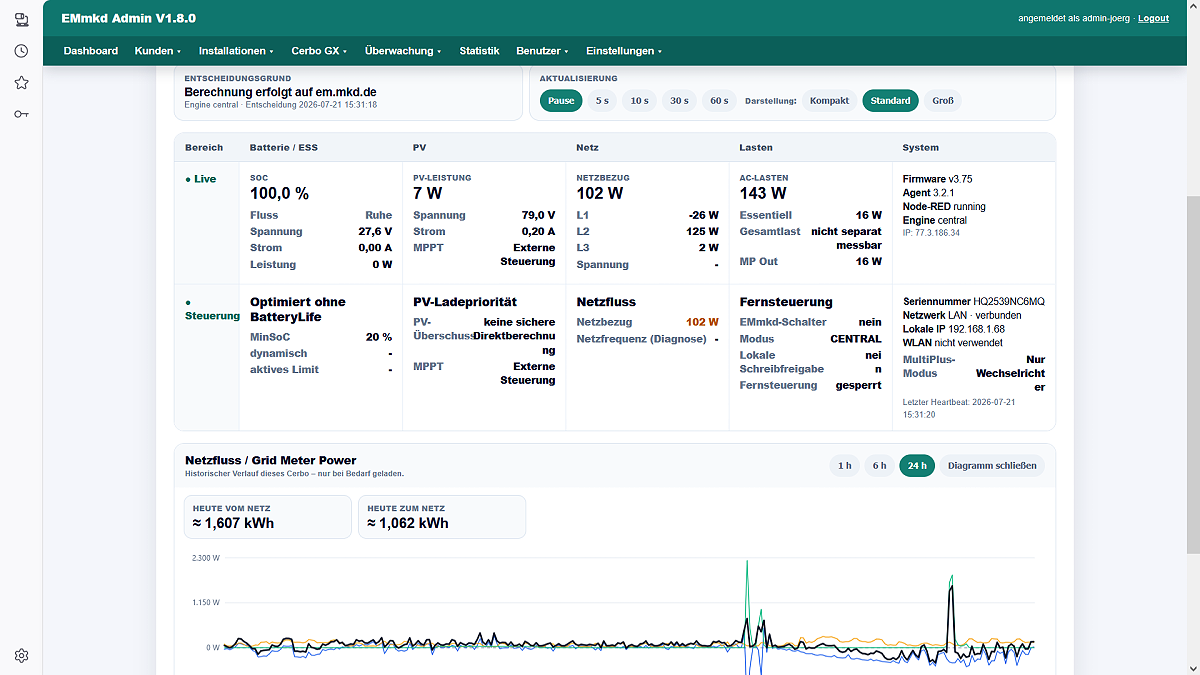Open the key icon in sidebar
Screen dimensions: 1200x675
[21, 114]
